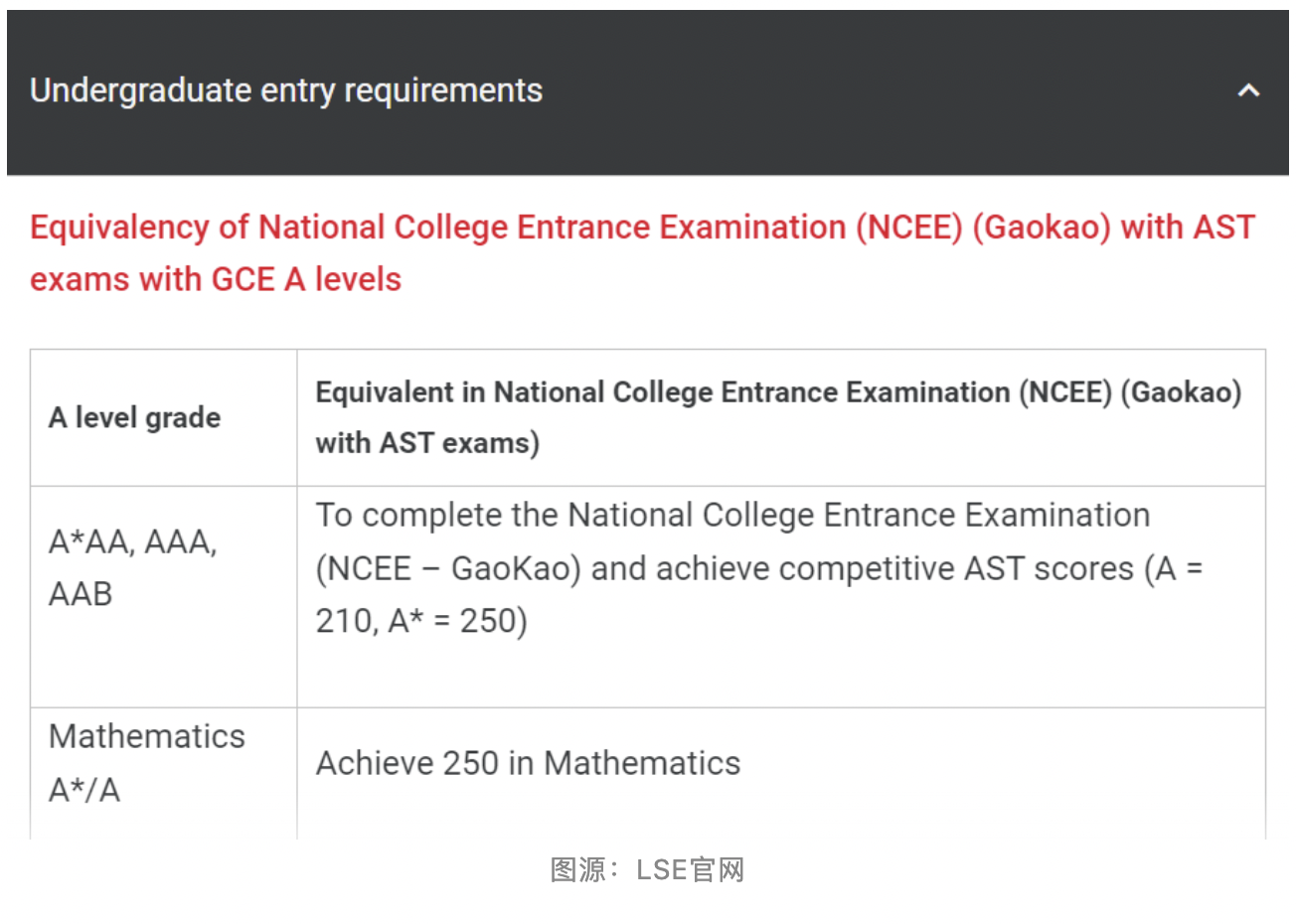Click the "Achieve 250 in Mathematics" cell

point(528,763)
